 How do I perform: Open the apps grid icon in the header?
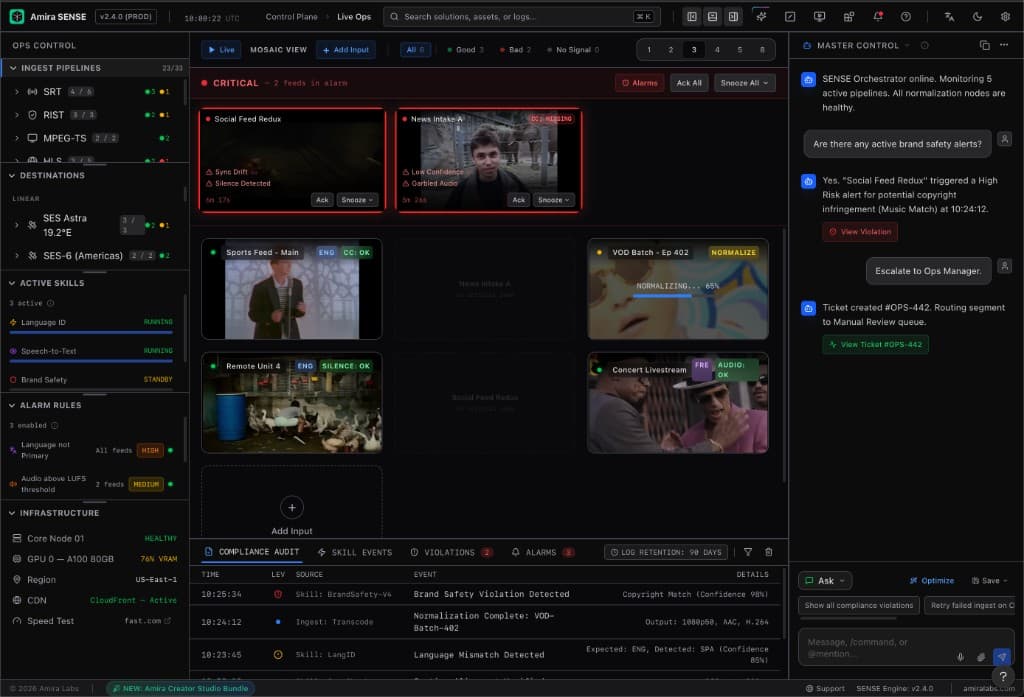pyautogui.click(x=848, y=16)
